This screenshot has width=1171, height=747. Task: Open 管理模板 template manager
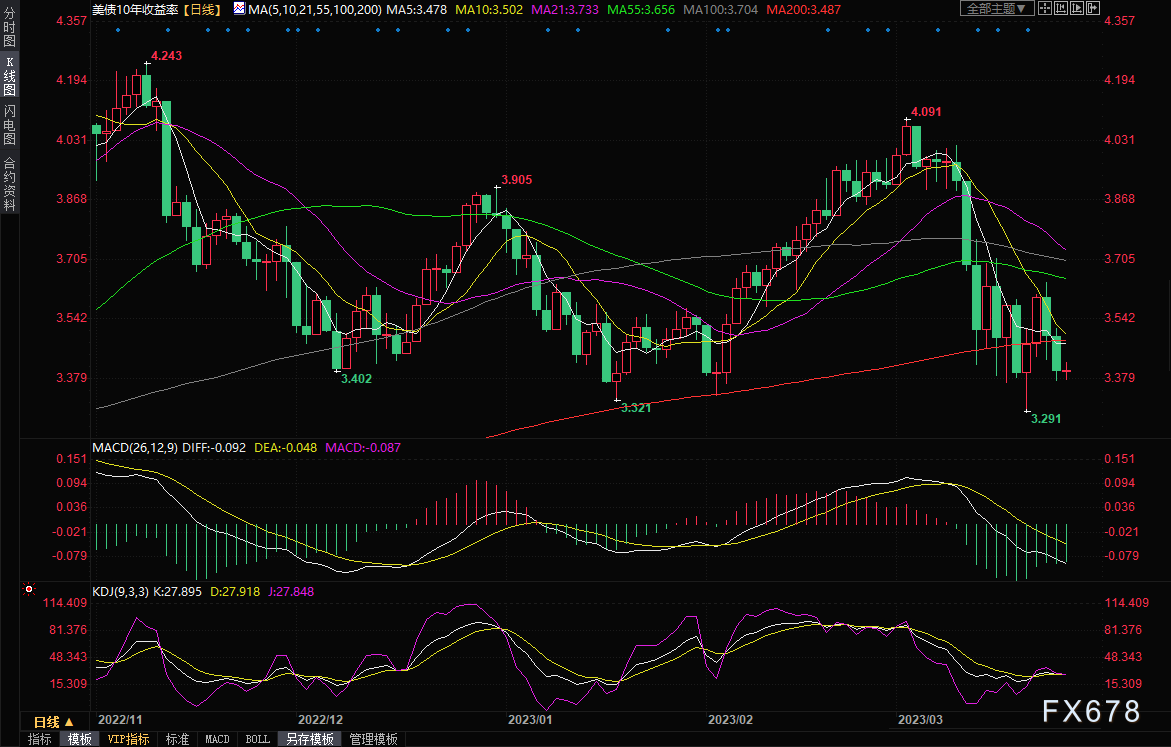click(373, 739)
